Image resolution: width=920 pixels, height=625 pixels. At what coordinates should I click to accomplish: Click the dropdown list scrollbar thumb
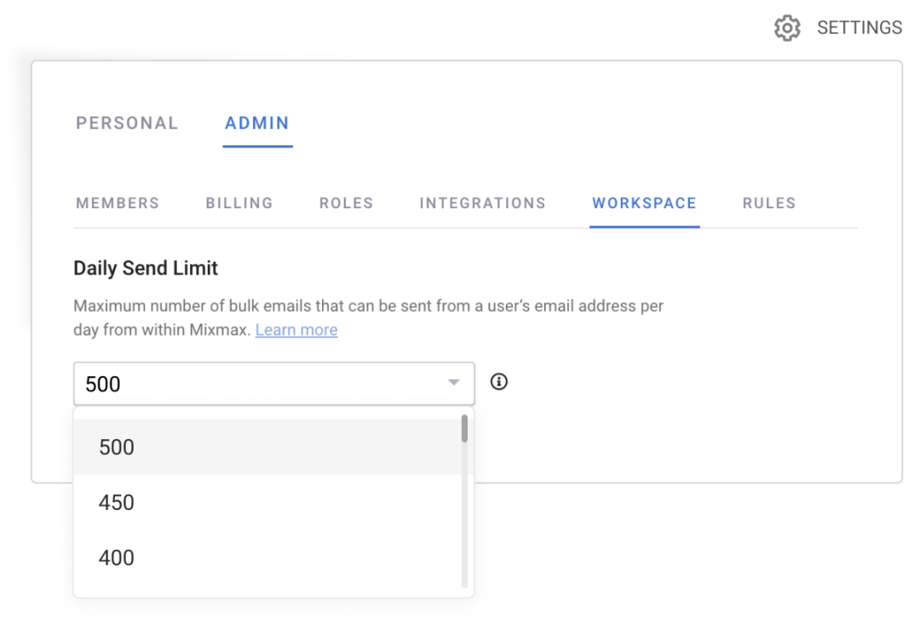464,430
